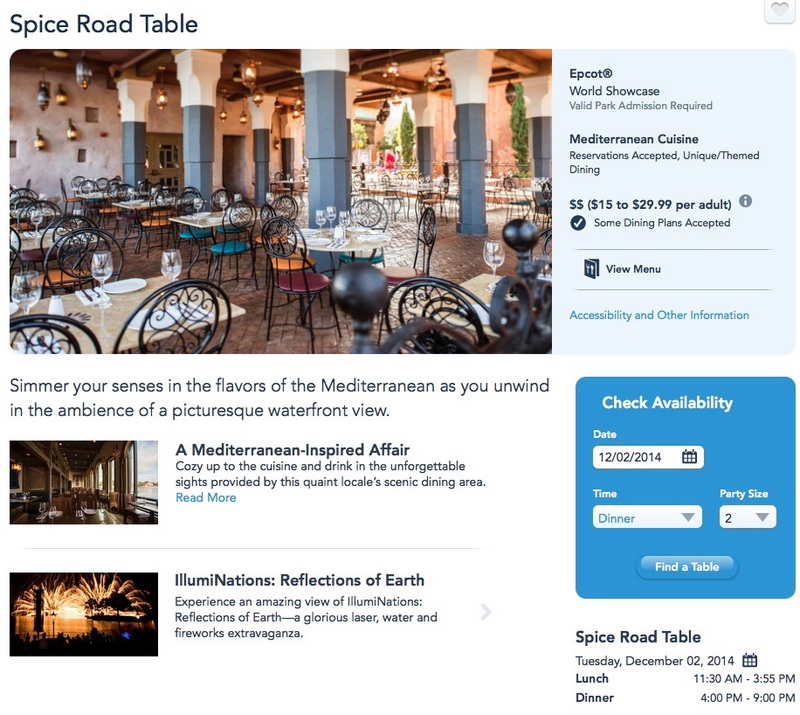Click Read More under Mediterranean-Inspired Affair
Screen dimensions: 800x715
pyautogui.click(x=206, y=498)
